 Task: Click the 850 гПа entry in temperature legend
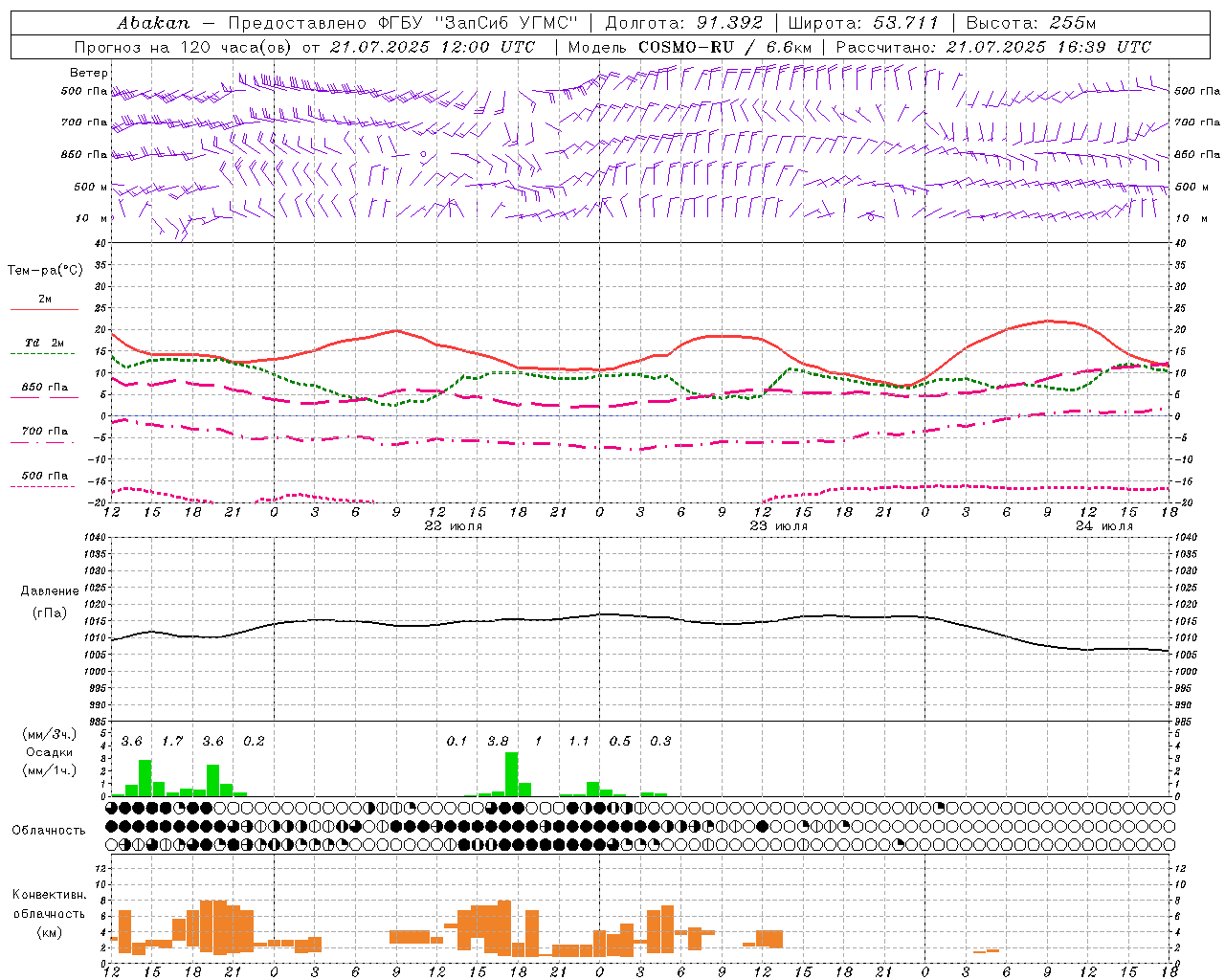45,388
